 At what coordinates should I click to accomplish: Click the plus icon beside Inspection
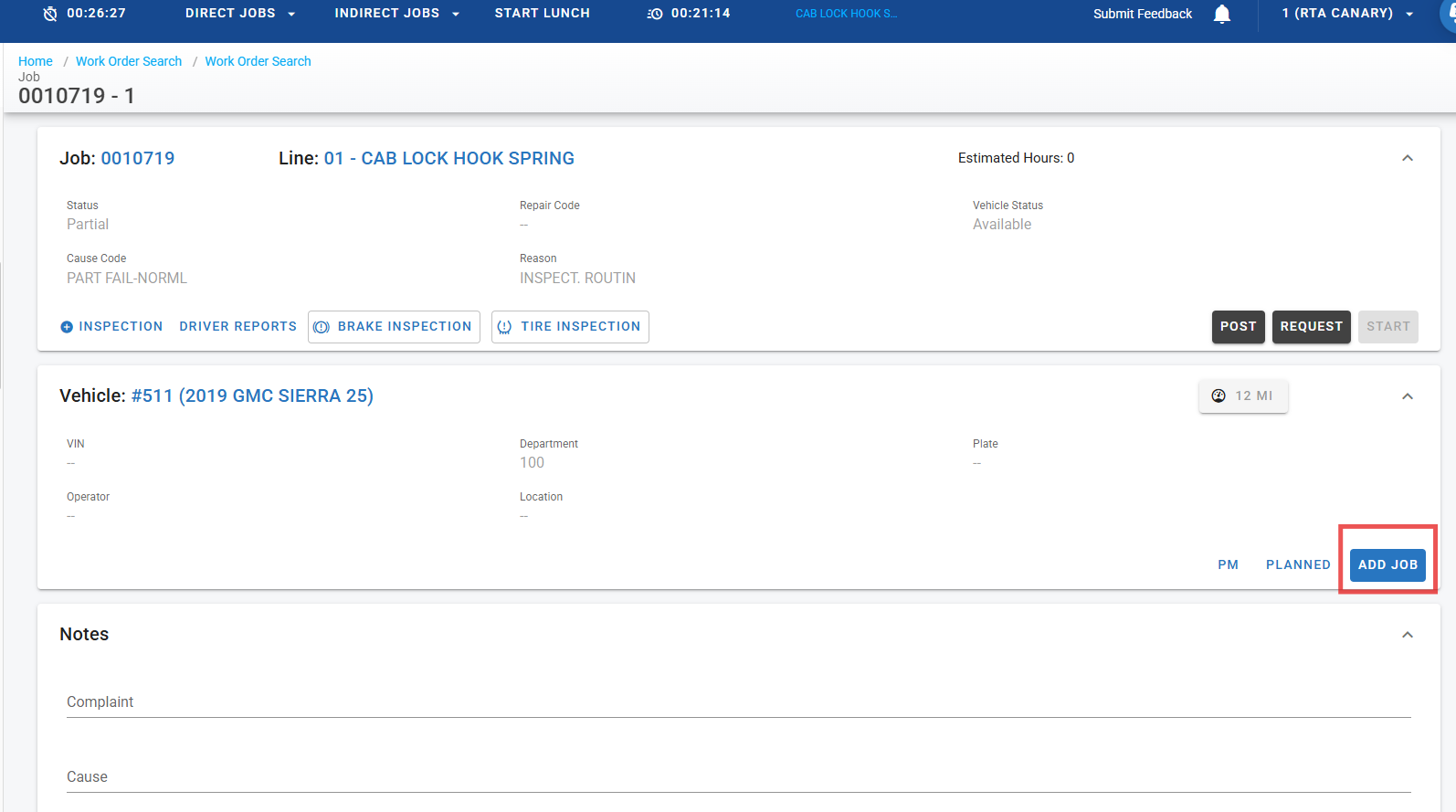[67, 327]
